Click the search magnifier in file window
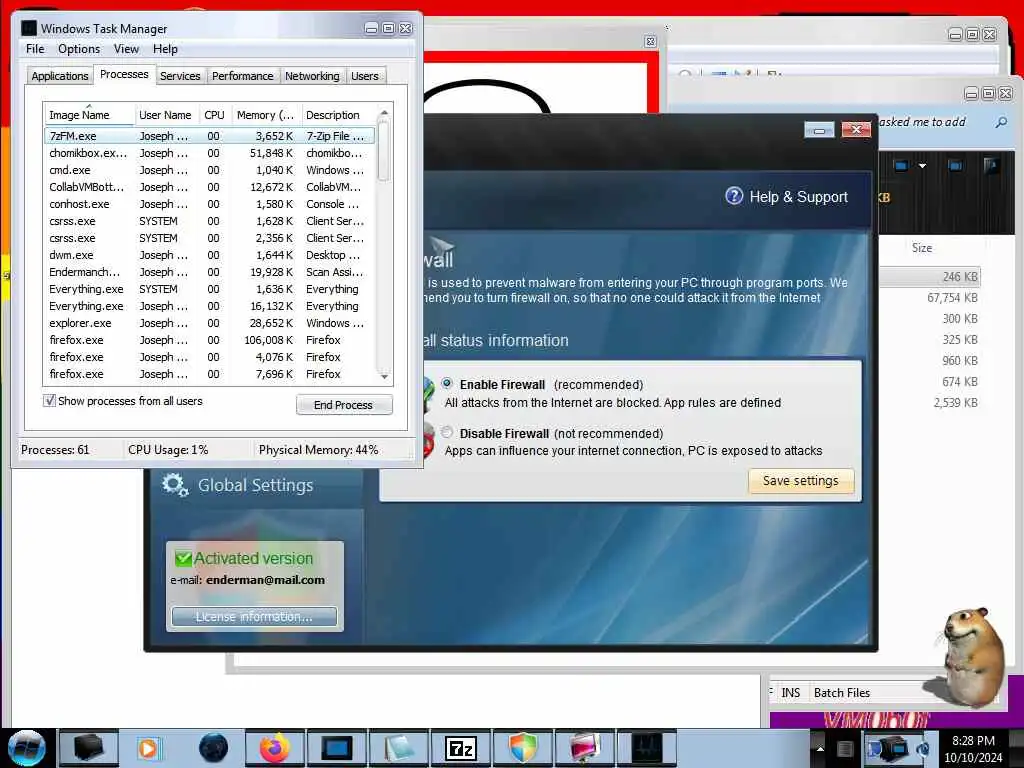 (1001, 122)
